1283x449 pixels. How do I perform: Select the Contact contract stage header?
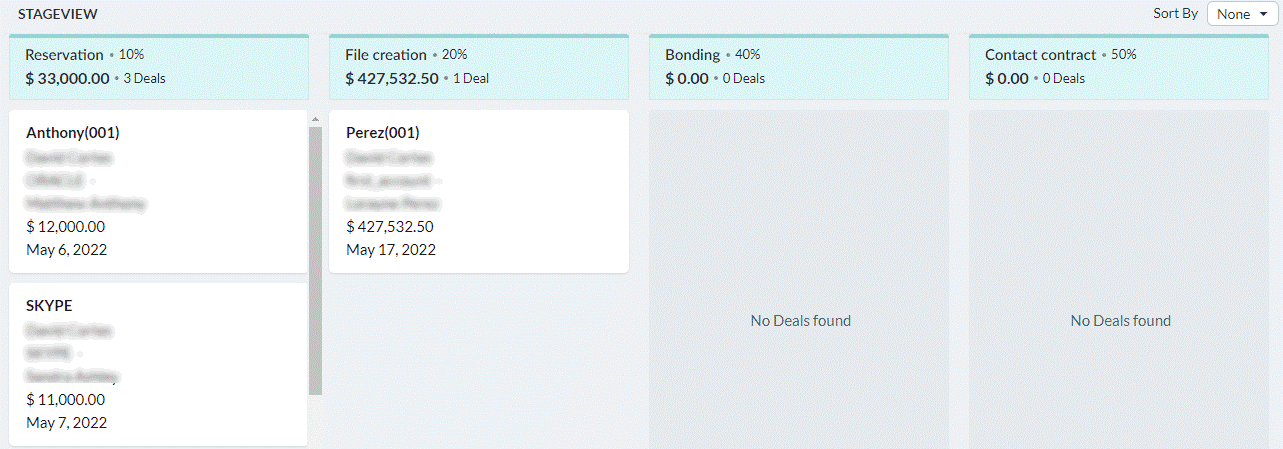[1119, 67]
